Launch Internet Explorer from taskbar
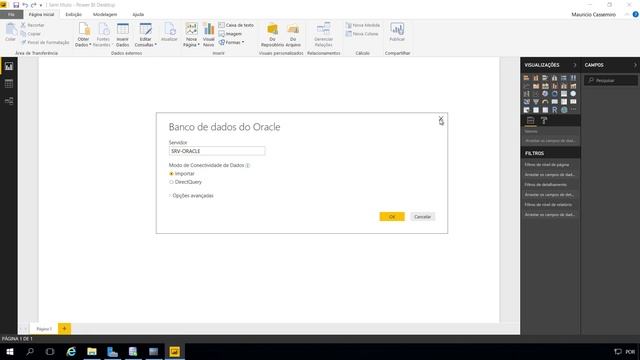The height and width of the screenshot is (360, 640). tap(71, 351)
